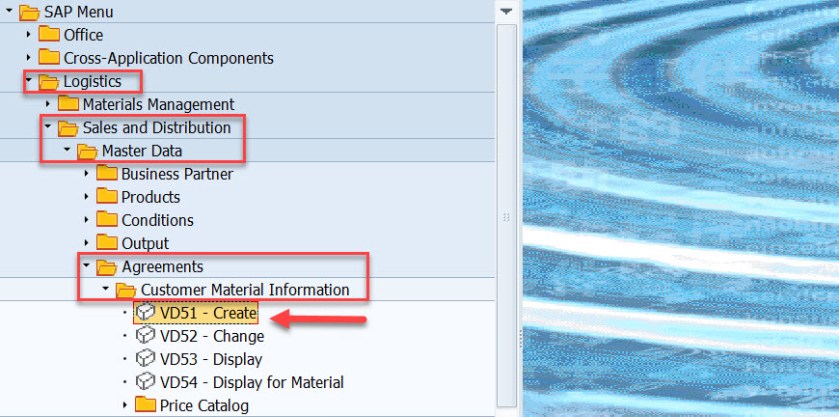Select Materials Management entry
Screen dimensions: 839x417
coord(158,104)
